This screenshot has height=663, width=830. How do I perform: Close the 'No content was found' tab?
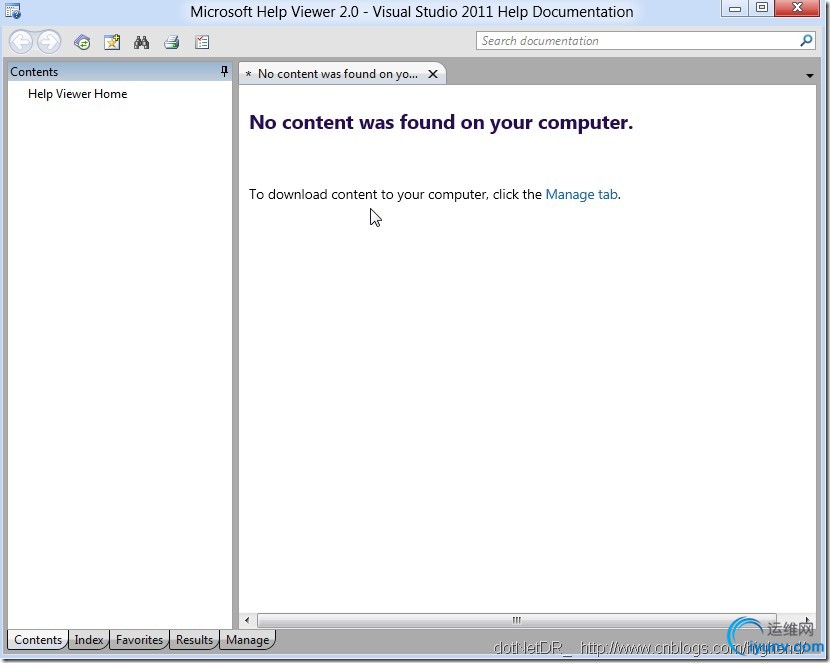433,74
